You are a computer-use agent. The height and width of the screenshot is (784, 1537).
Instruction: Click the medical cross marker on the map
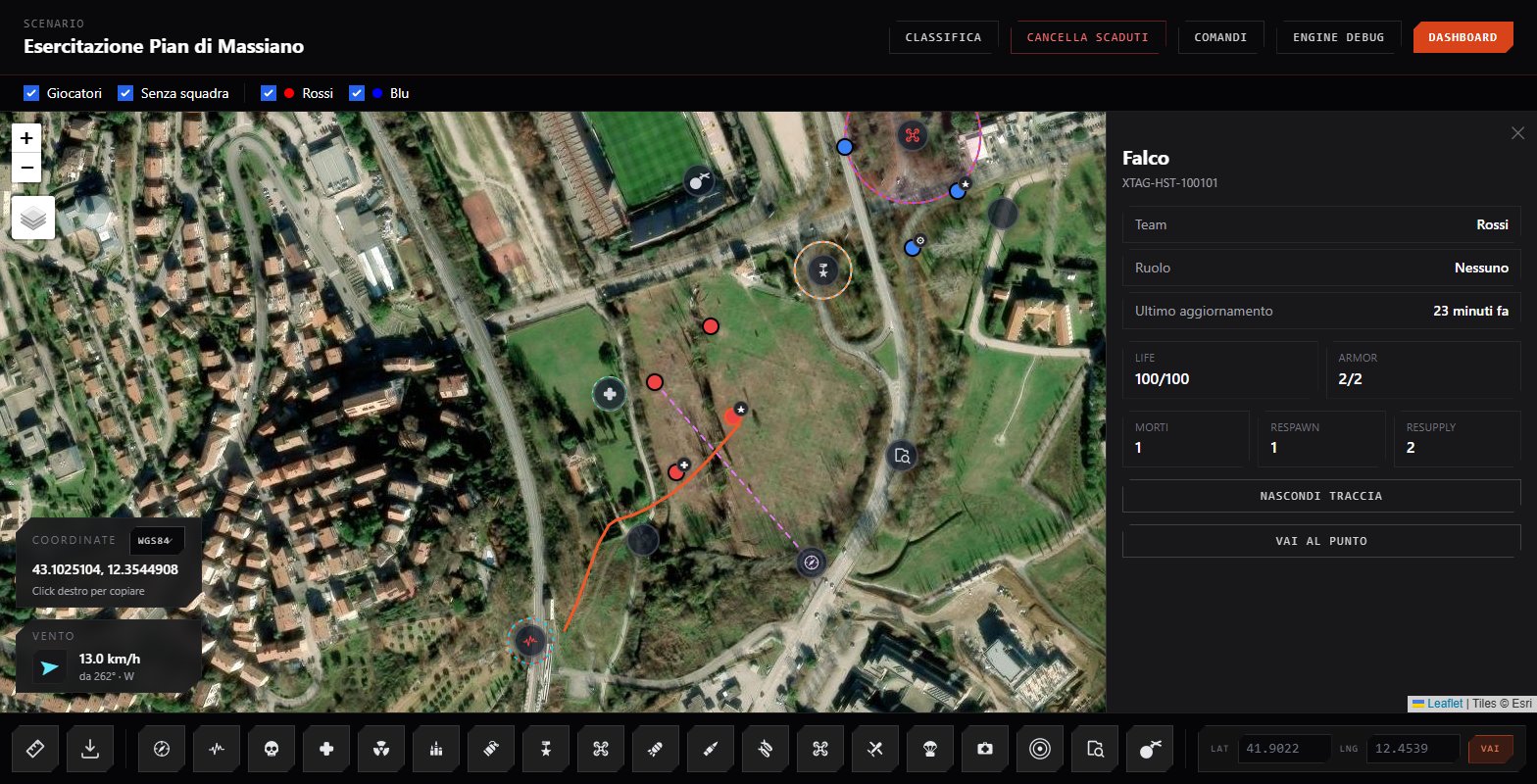pos(610,394)
